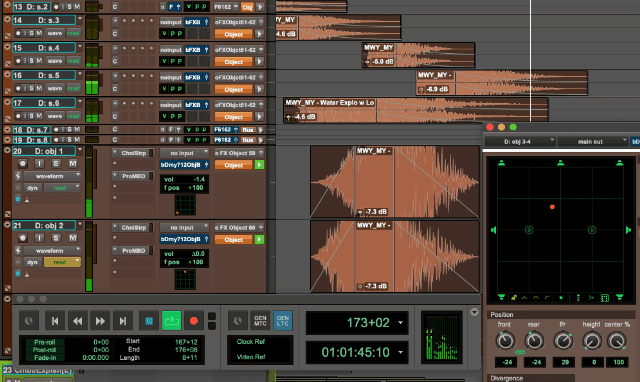
Task: Open the ChnlStrp insert on obj 1
Action: [134, 153]
